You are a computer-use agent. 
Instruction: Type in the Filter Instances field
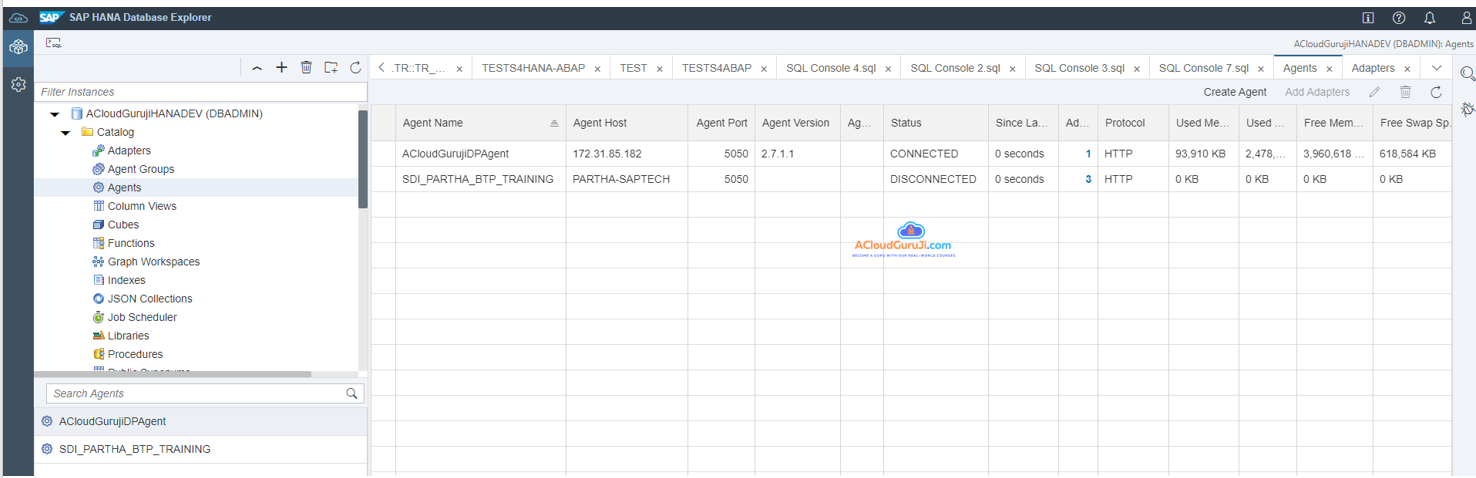click(x=200, y=92)
